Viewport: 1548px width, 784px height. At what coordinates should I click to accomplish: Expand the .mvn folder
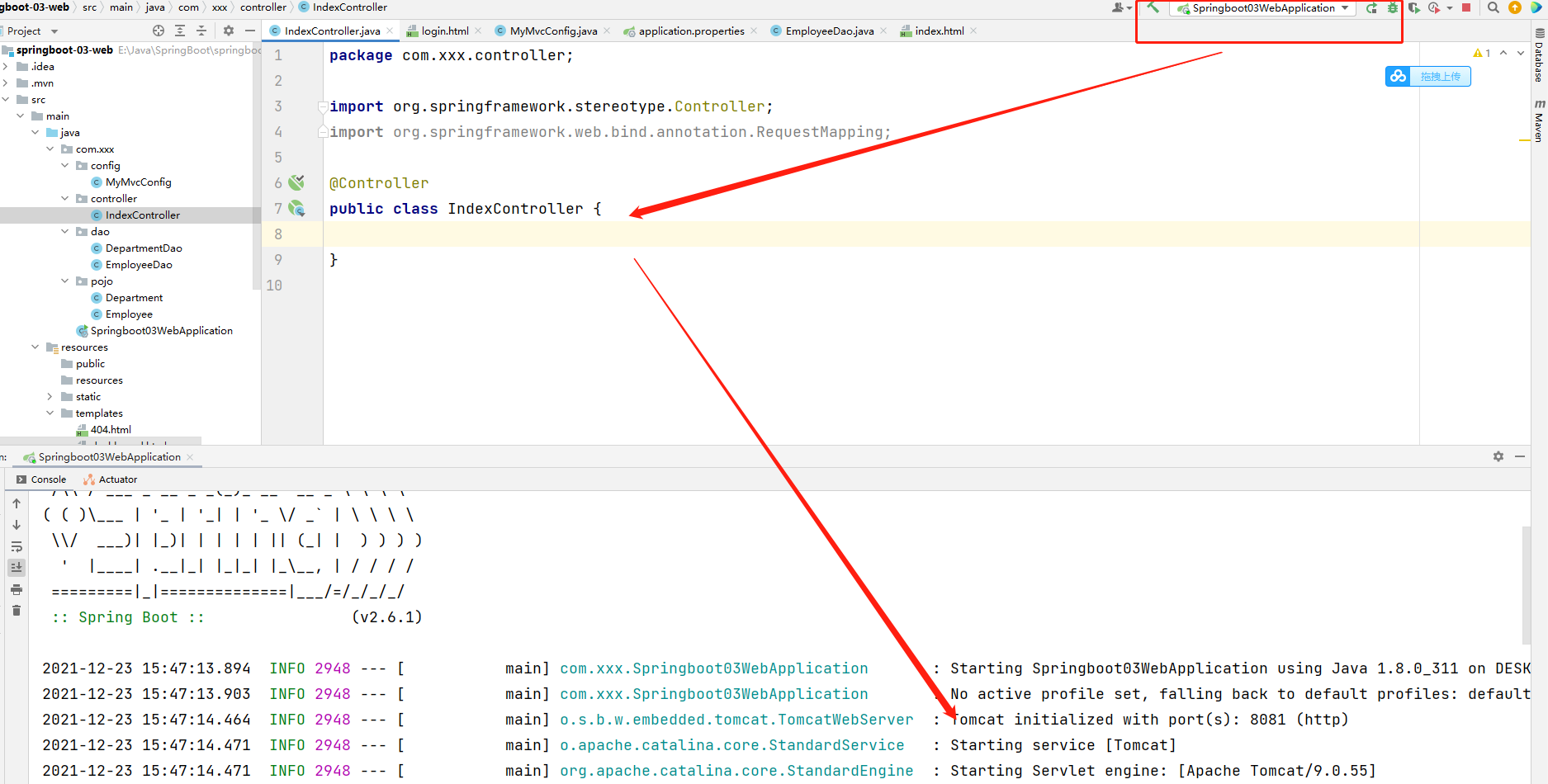pos(6,83)
